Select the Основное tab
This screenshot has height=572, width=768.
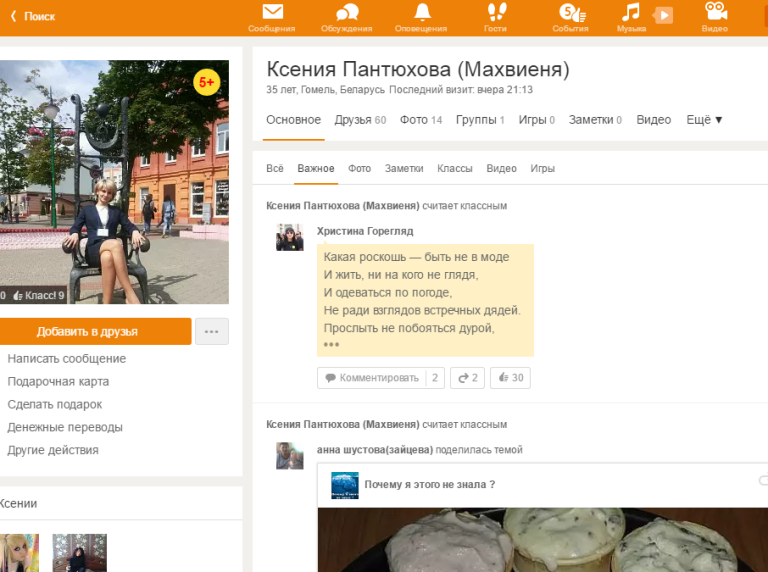pyautogui.click(x=293, y=120)
